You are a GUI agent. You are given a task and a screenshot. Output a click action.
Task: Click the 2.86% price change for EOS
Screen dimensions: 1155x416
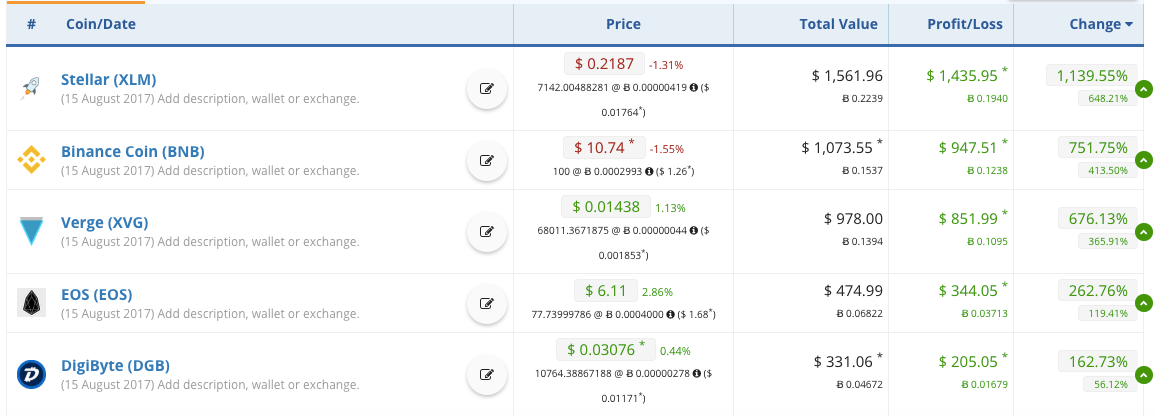tap(657, 292)
